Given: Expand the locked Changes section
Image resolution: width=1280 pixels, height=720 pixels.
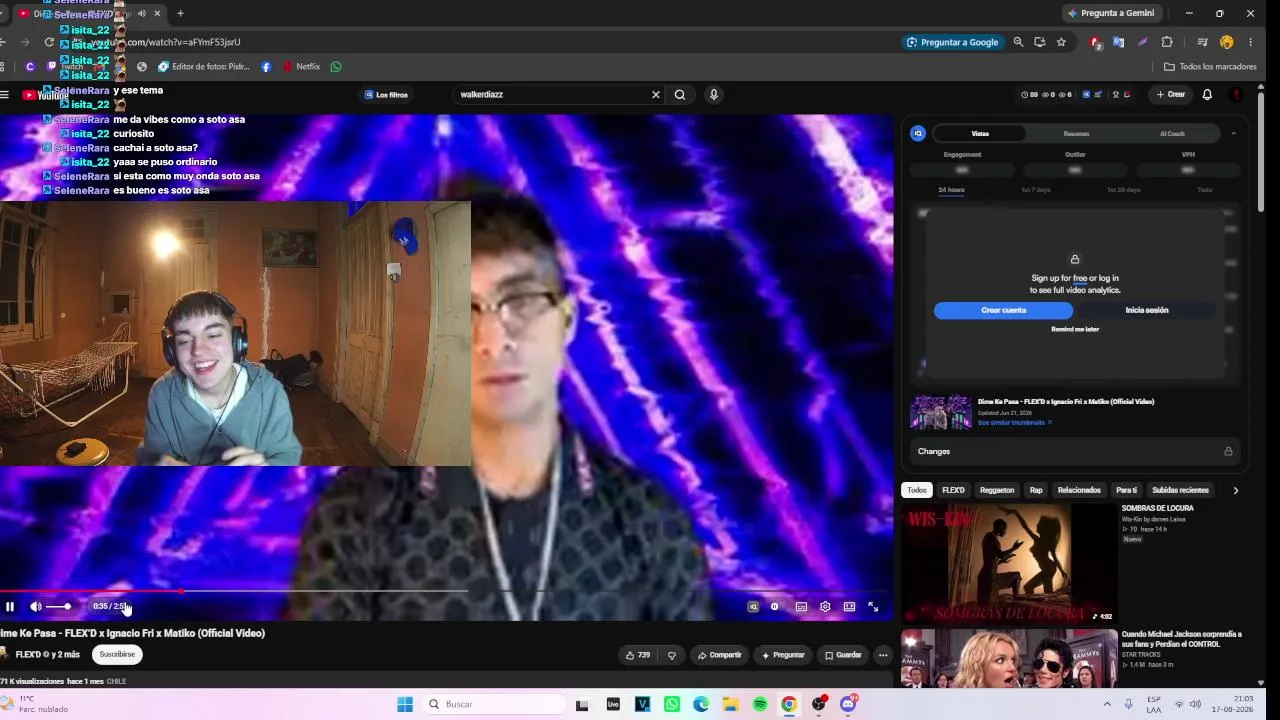Looking at the screenshot, I should click(x=1075, y=452).
